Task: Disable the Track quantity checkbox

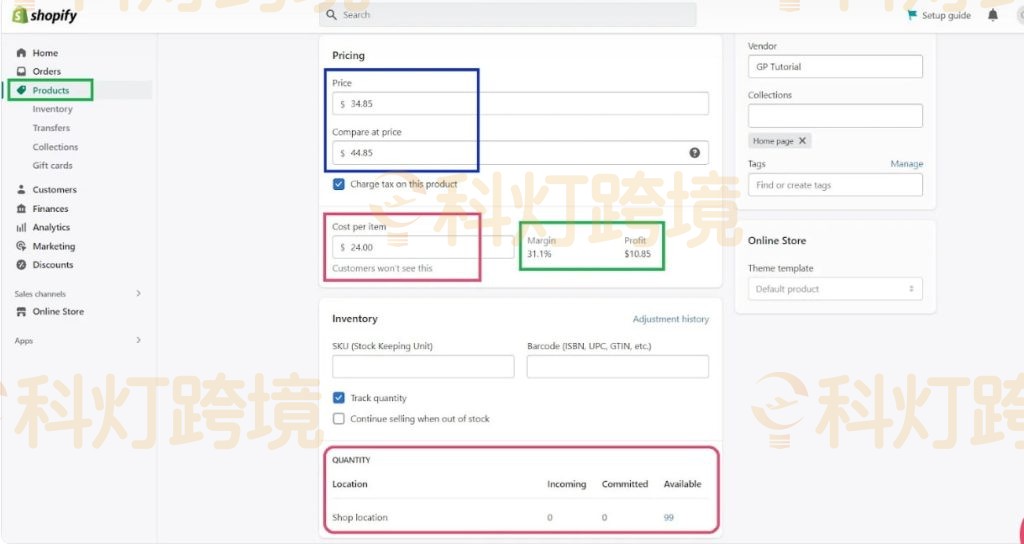Action: 339,398
